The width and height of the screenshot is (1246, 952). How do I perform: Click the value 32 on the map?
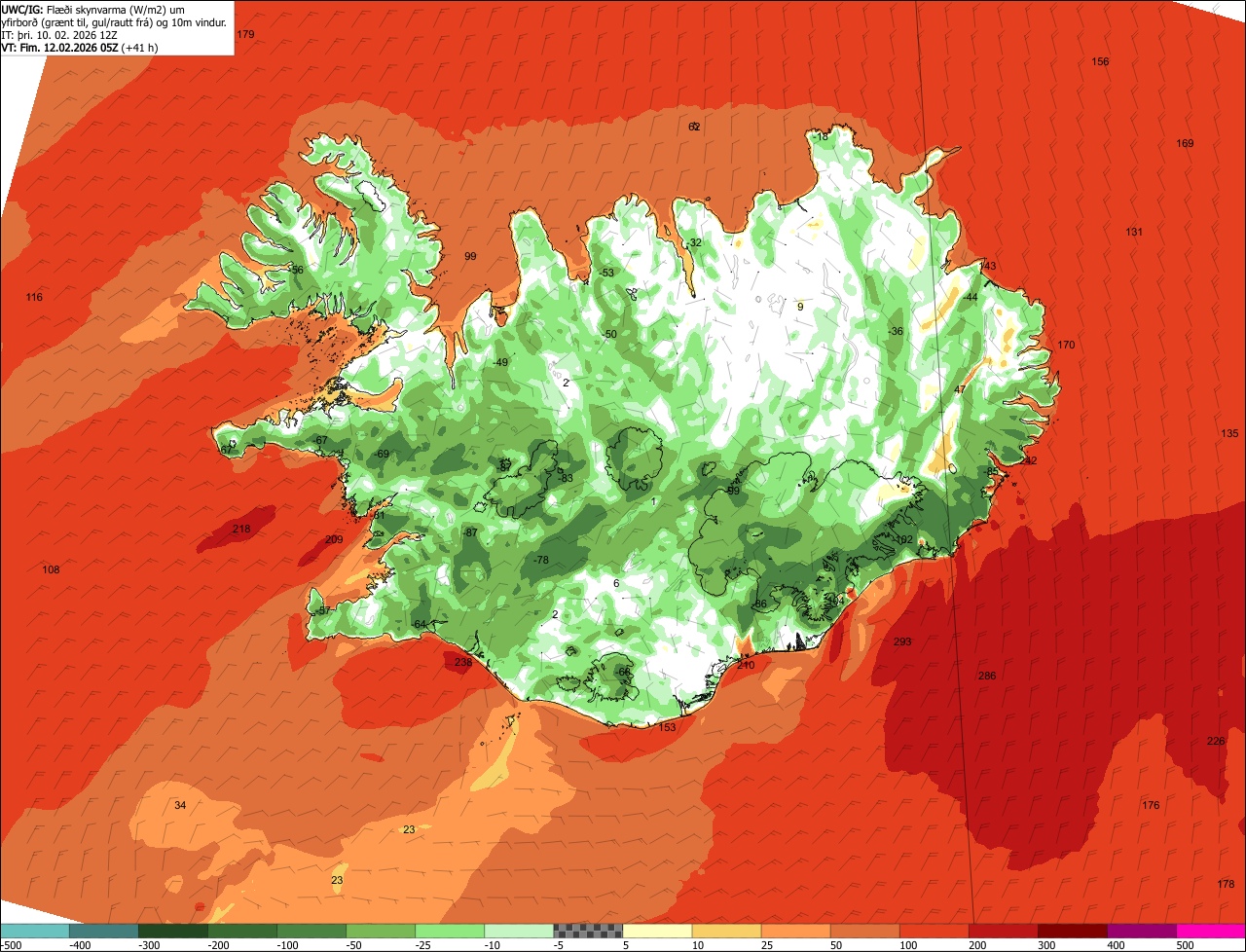(695, 242)
